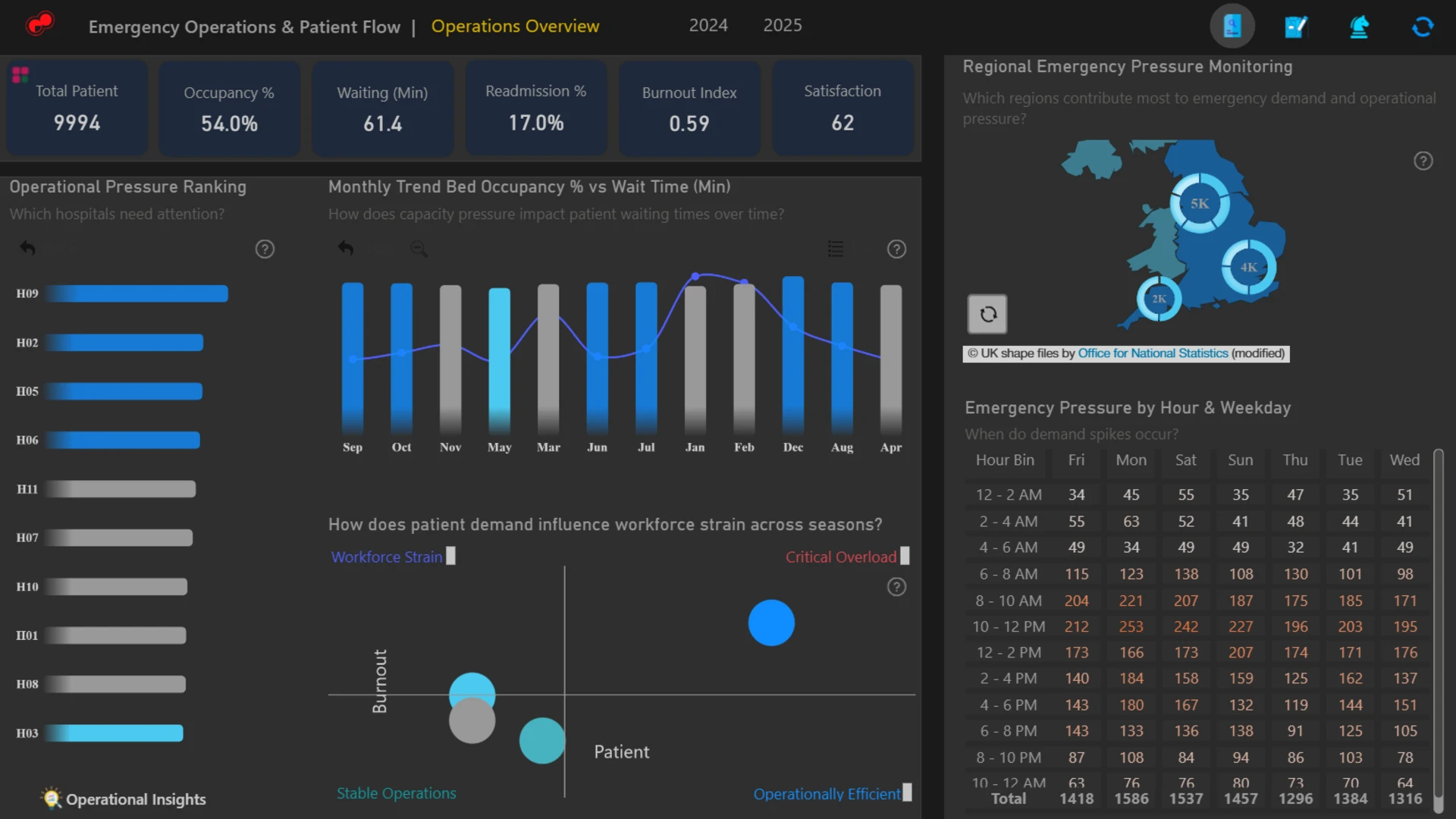Open the Office for National Statistics link
Viewport: 1456px width, 819px height.
pyautogui.click(x=1153, y=353)
